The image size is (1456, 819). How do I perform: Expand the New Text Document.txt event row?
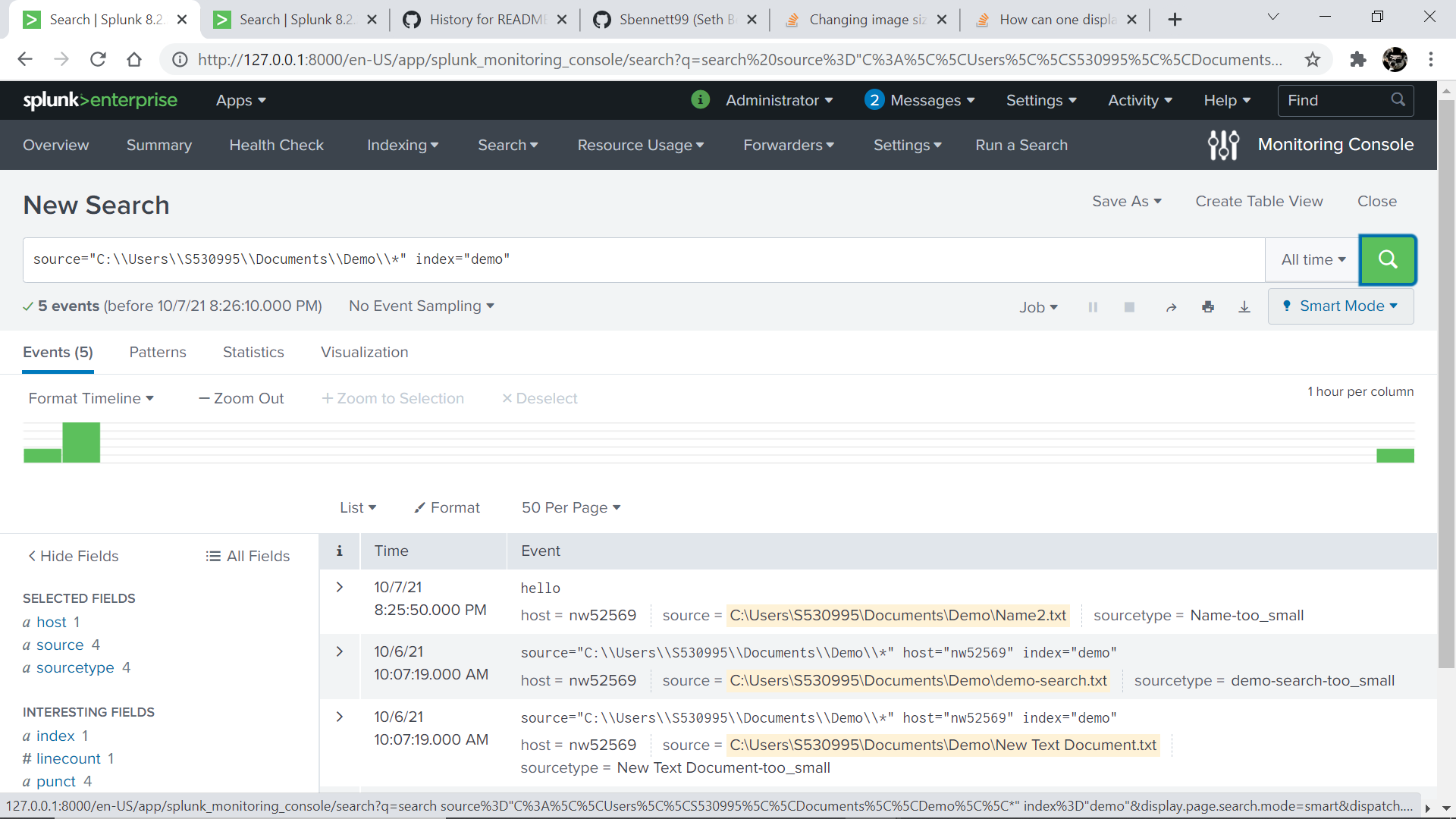(340, 717)
